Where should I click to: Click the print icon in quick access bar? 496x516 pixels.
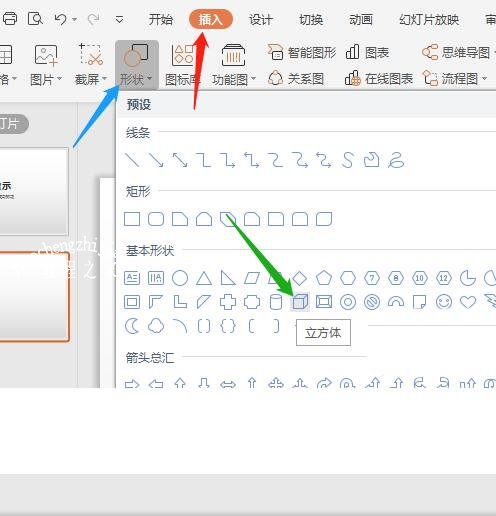(10, 19)
